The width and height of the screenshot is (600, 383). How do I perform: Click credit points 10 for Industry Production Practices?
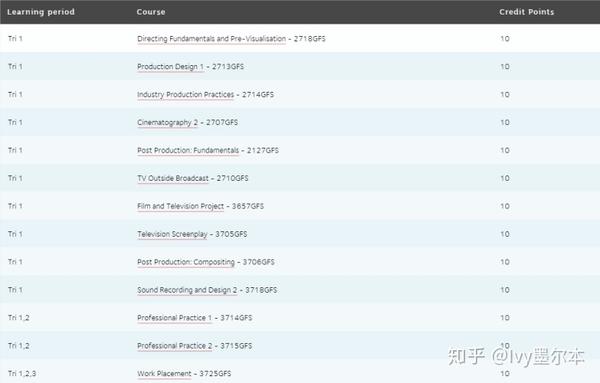[x=505, y=95]
